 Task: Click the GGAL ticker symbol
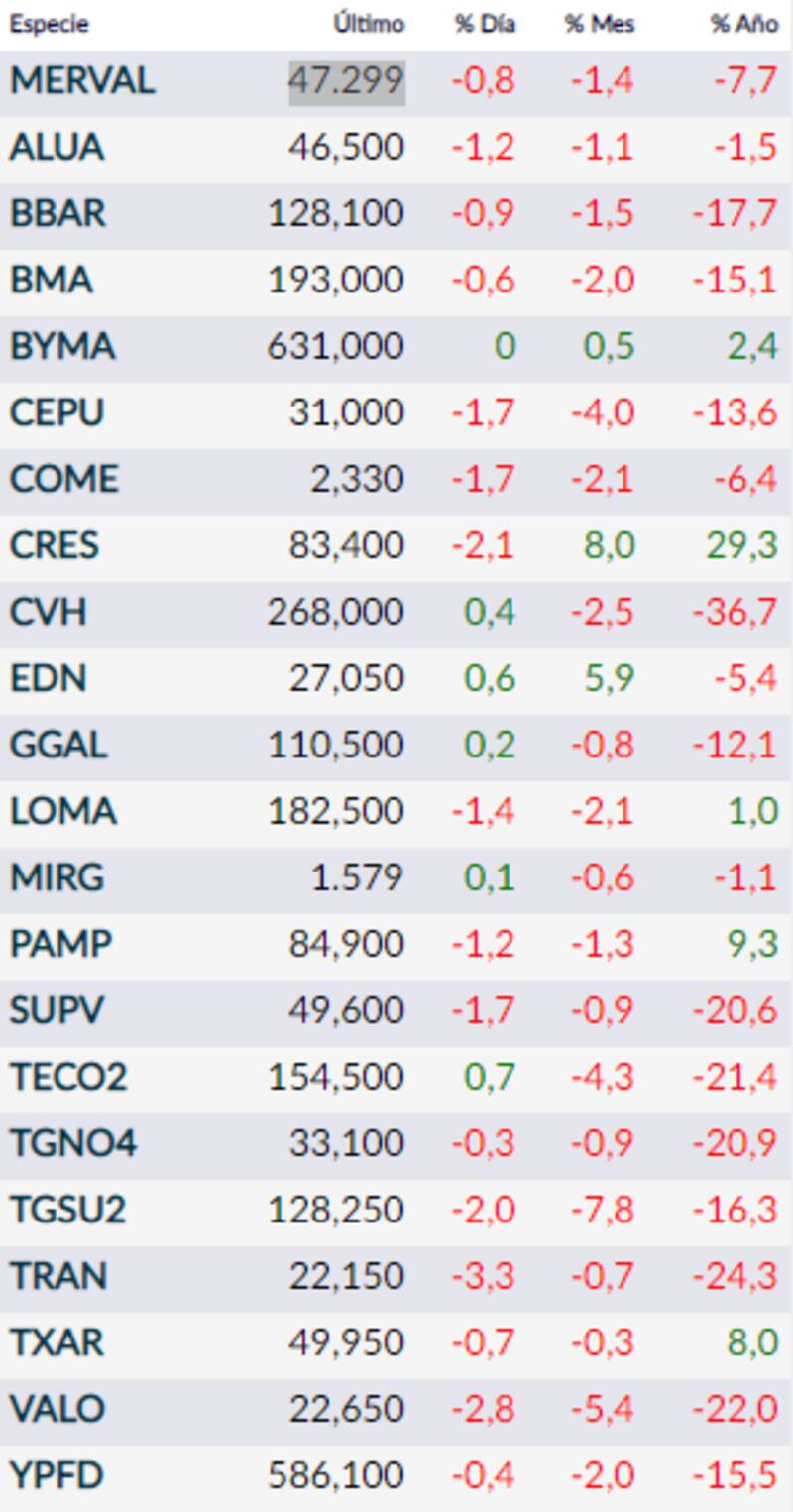tap(58, 745)
